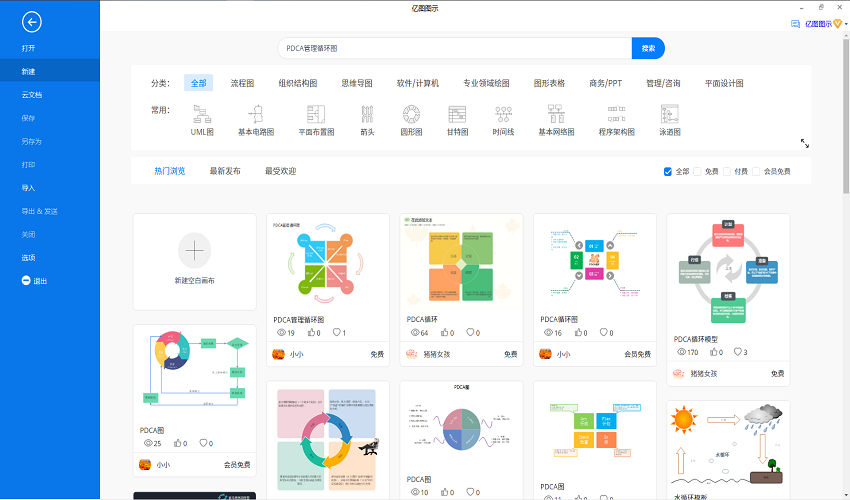Open the 基本网络图 icon

click(556, 114)
